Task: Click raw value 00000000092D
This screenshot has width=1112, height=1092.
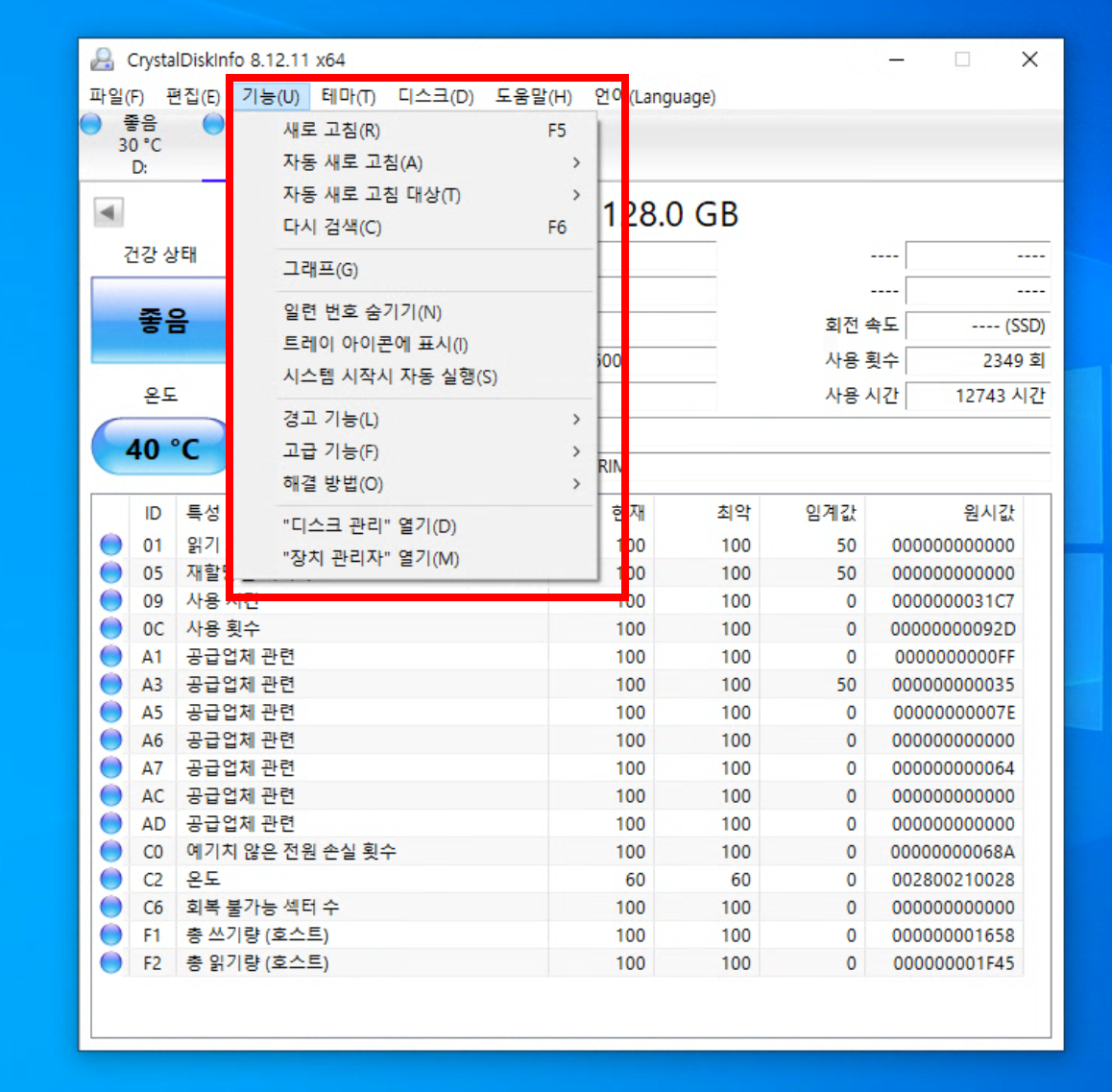Action: click(x=954, y=628)
